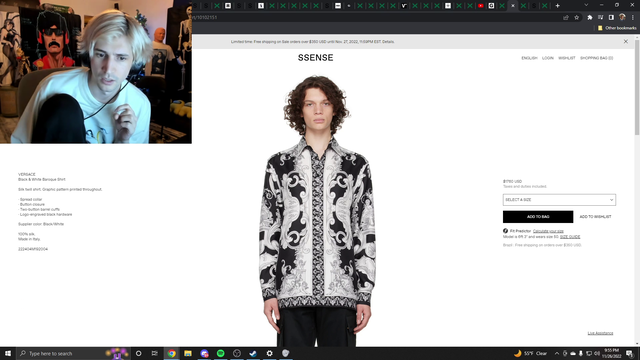Image resolution: width=640 pixels, height=360 pixels.
Task: Open the Size Guide link
Action: pyautogui.click(x=570, y=237)
